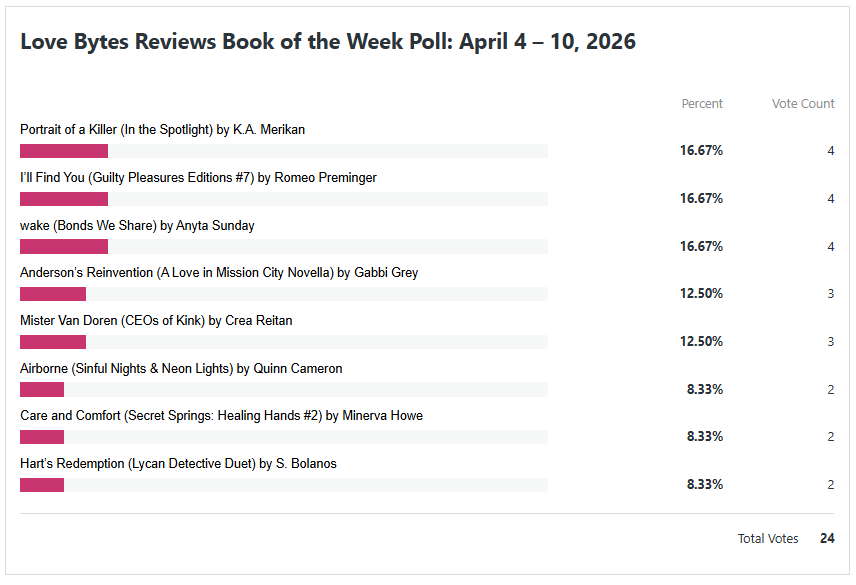Click the 8.33% value for Care and Comfort
Screen dimensions: 856x585
pos(704,437)
